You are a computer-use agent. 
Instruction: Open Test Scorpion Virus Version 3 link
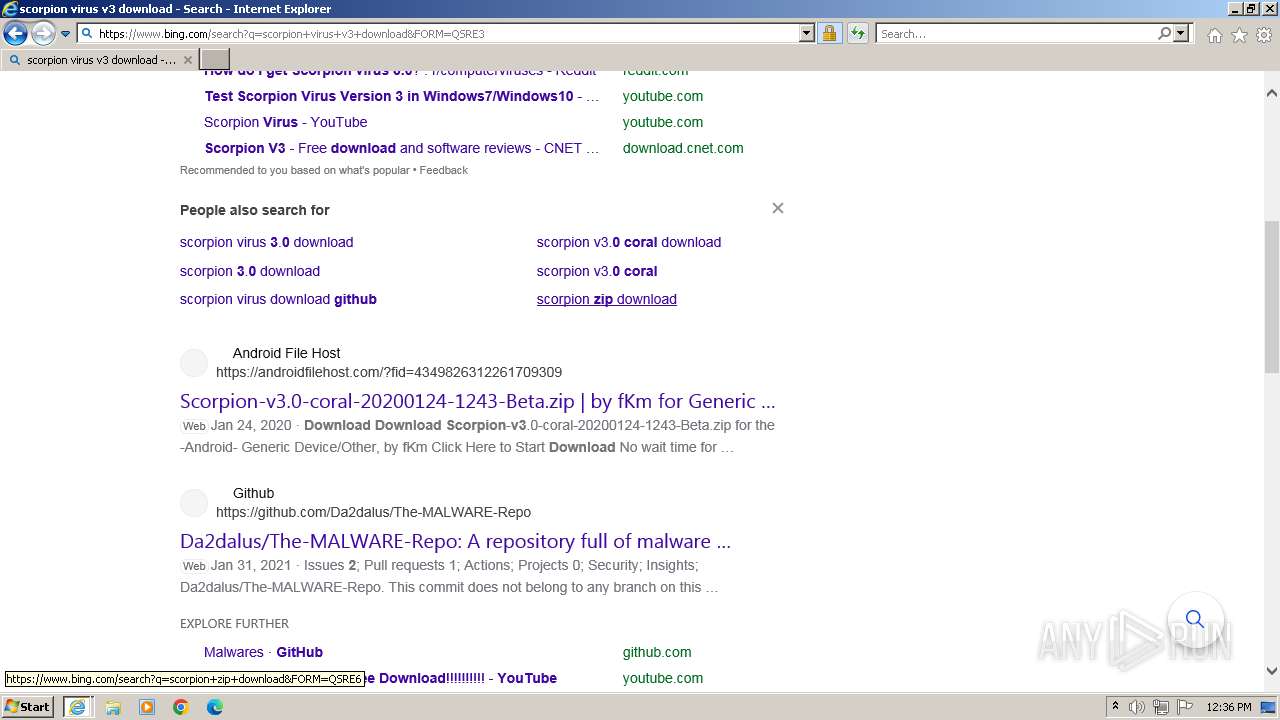402,96
